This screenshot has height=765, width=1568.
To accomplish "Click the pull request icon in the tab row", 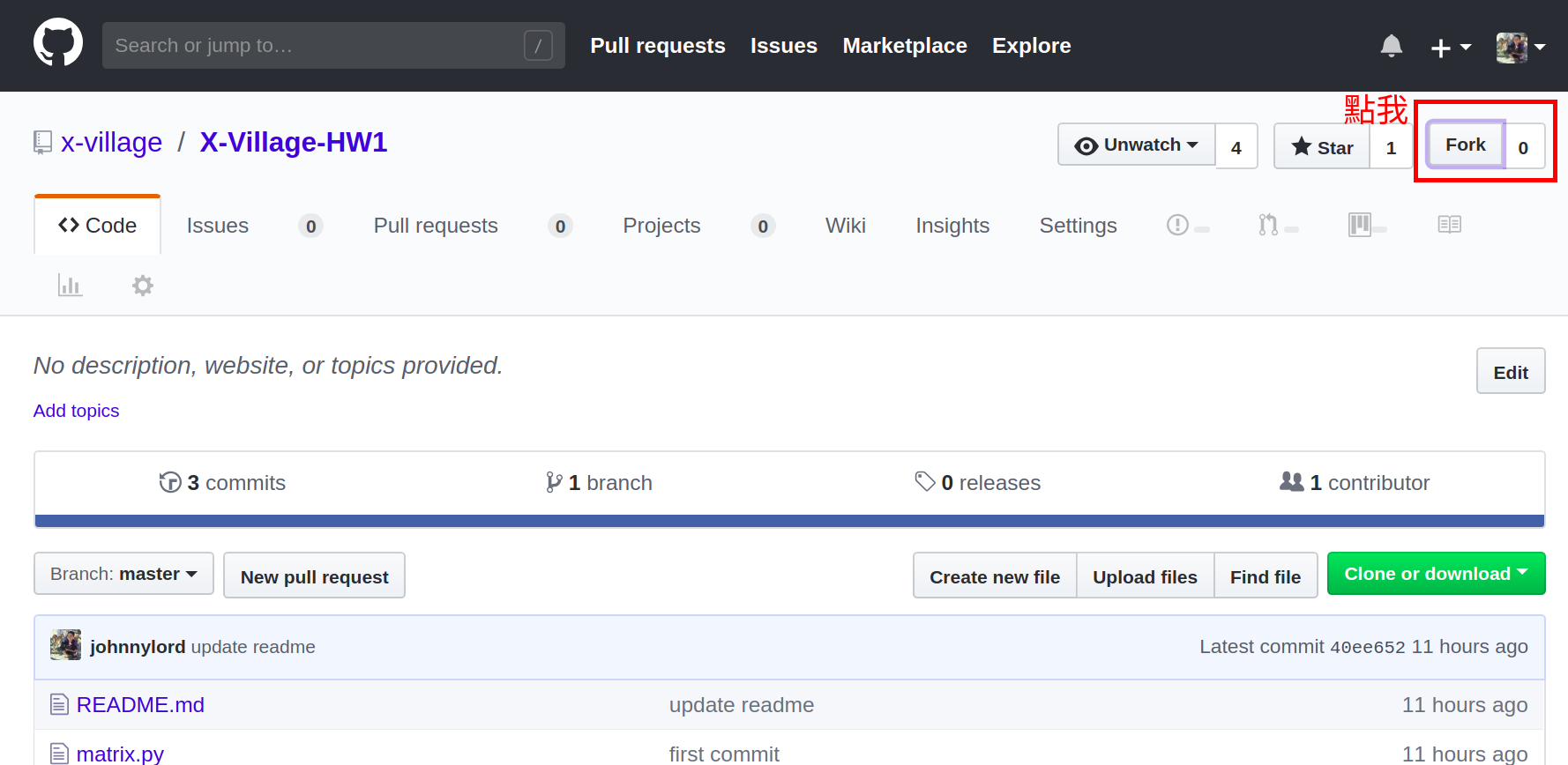I will point(1268,225).
